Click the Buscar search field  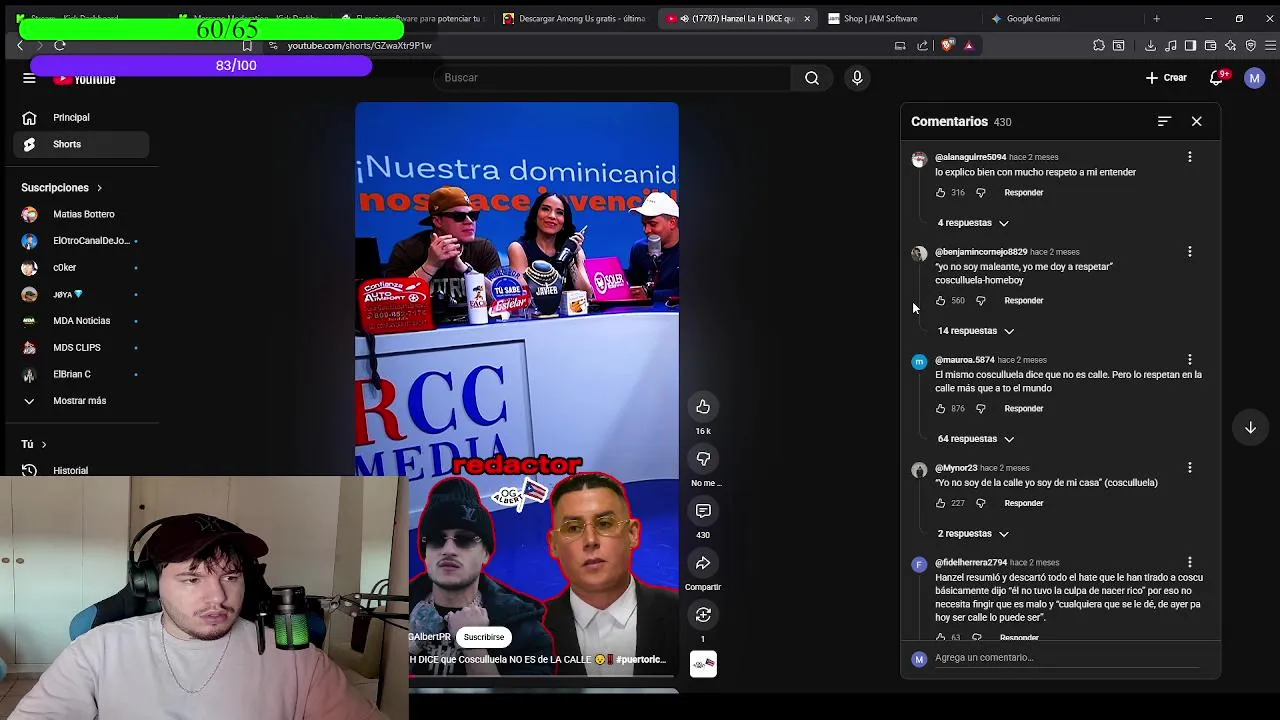click(x=612, y=78)
